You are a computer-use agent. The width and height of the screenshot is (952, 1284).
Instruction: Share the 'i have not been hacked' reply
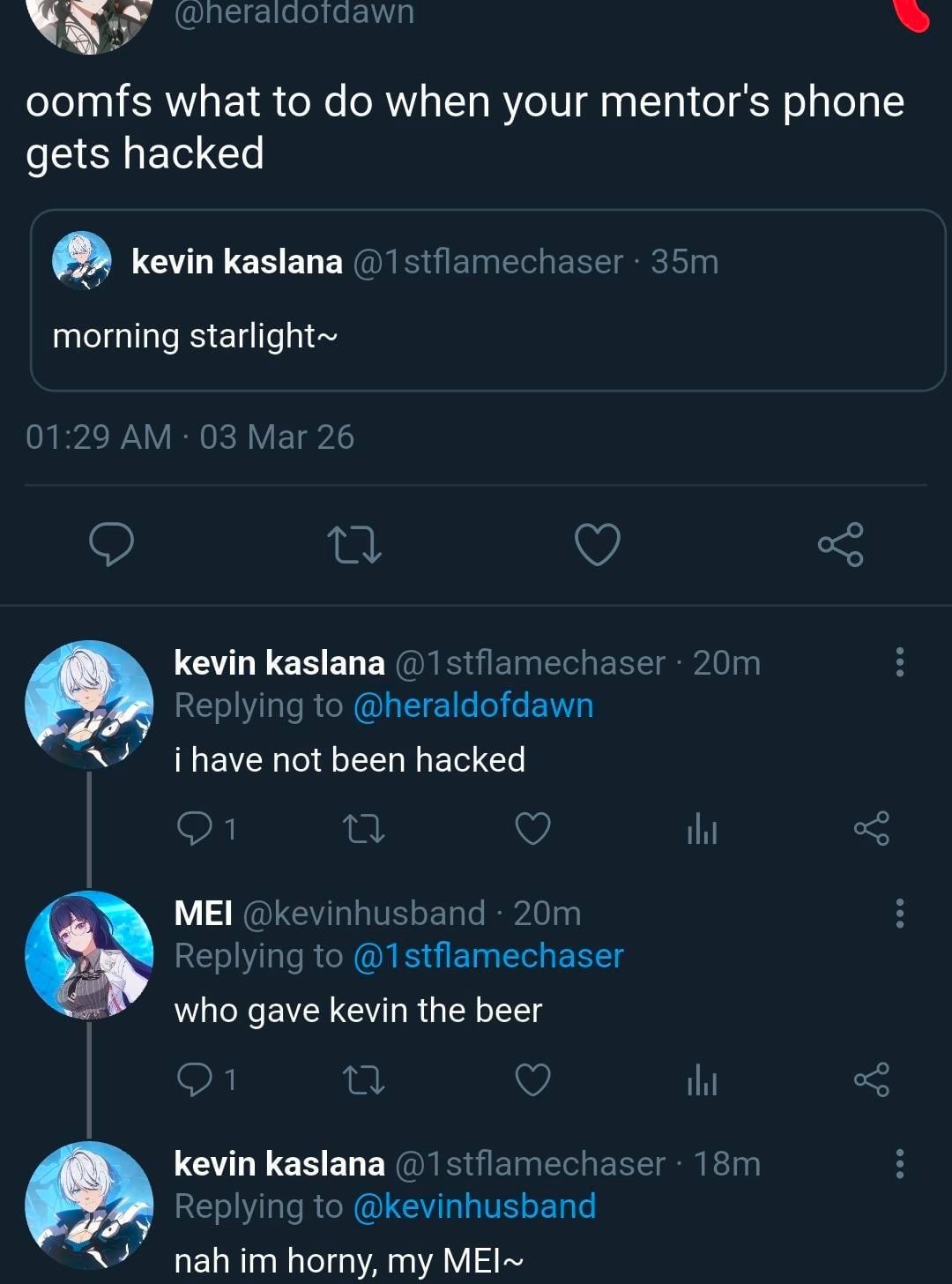(871, 829)
